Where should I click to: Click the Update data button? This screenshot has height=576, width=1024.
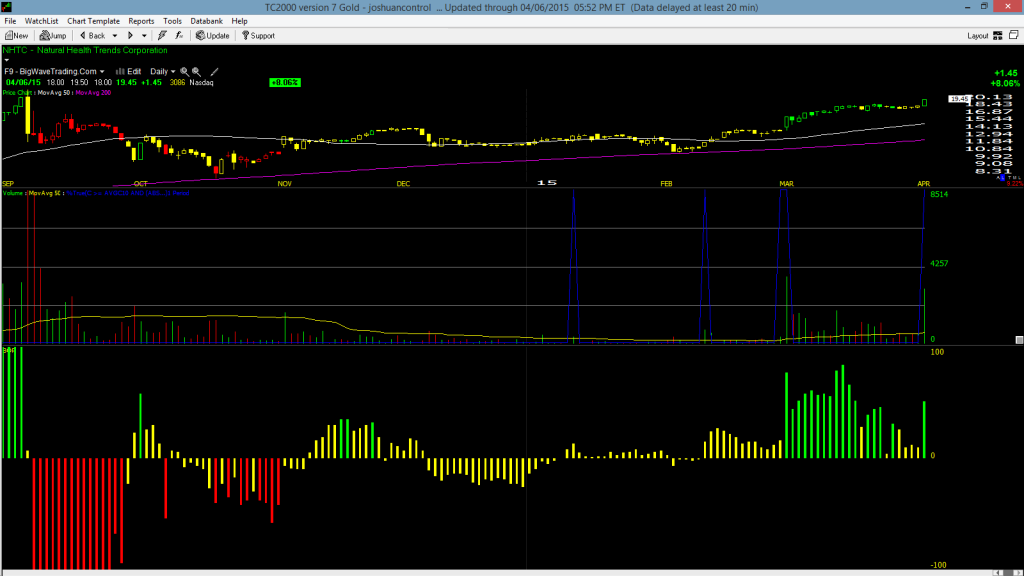tap(213, 36)
